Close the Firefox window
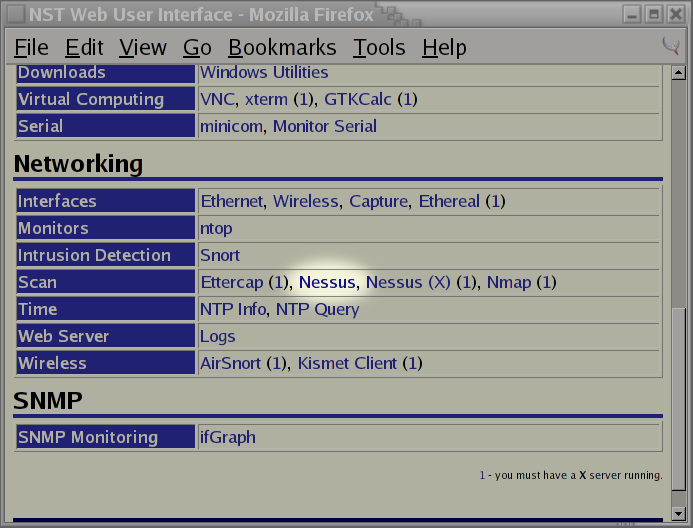The image size is (693, 528). (676, 15)
